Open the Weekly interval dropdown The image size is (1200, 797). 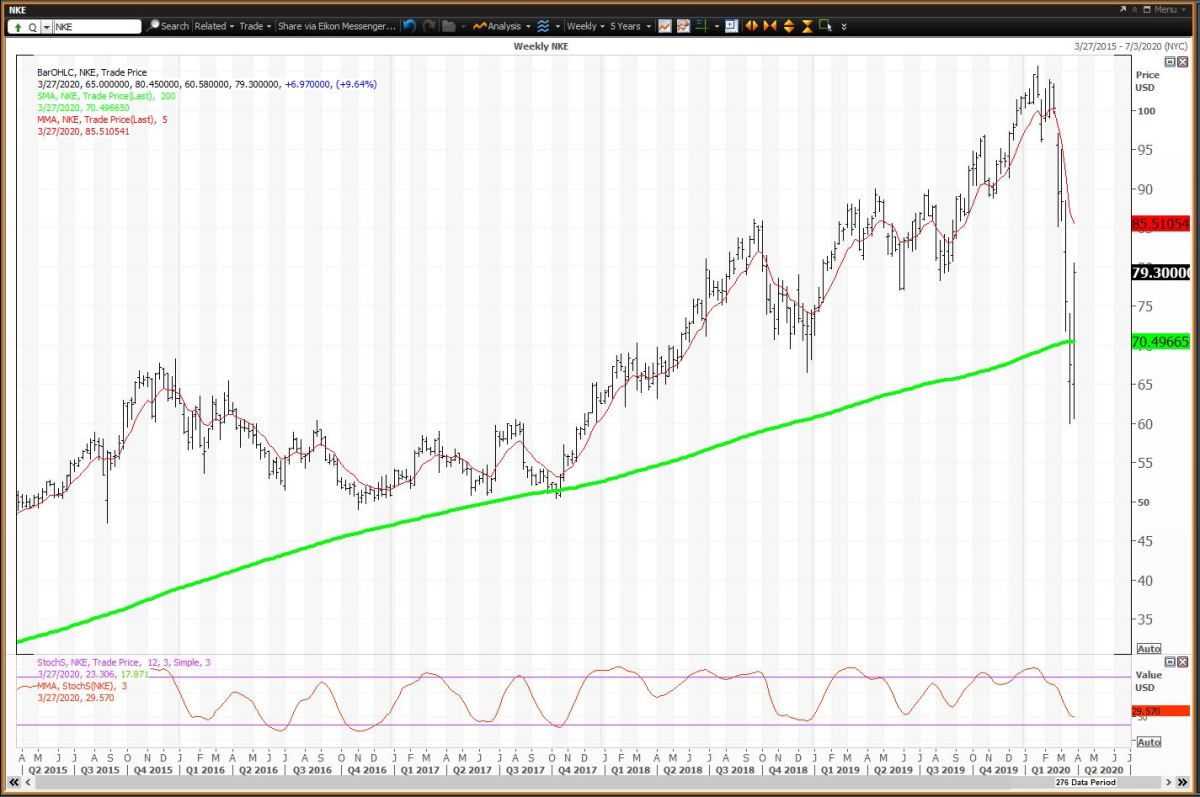click(584, 26)
